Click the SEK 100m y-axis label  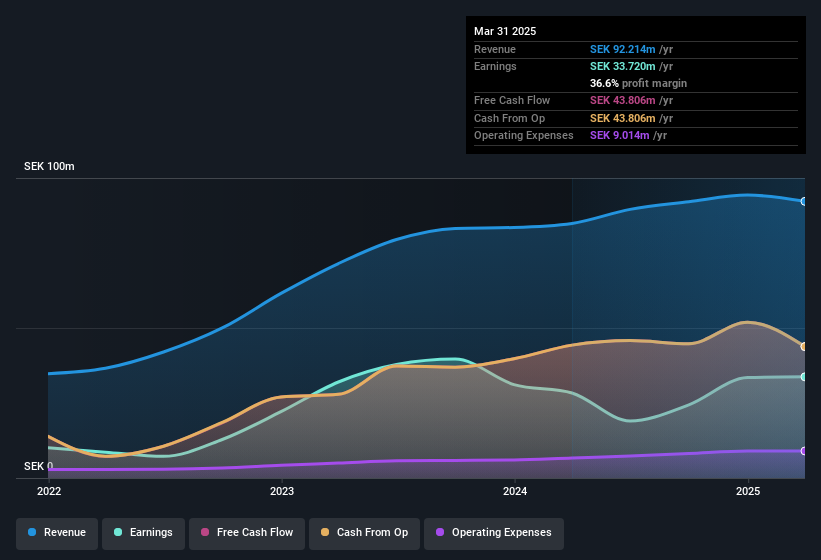point(49,166)
